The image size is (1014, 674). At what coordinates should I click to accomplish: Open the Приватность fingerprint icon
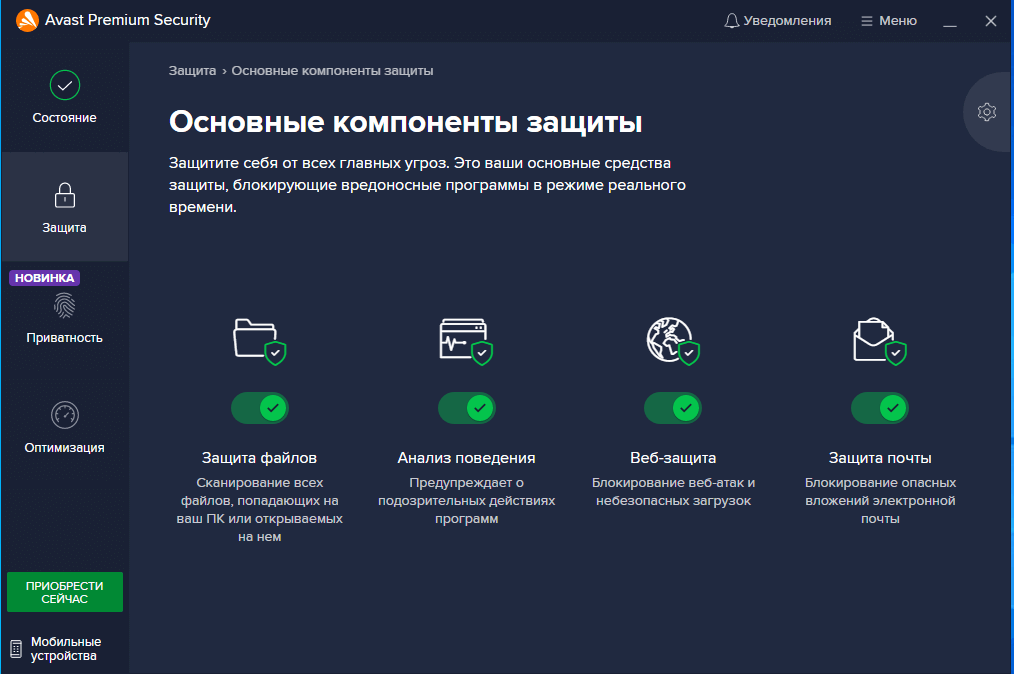[x=65, y=306]
